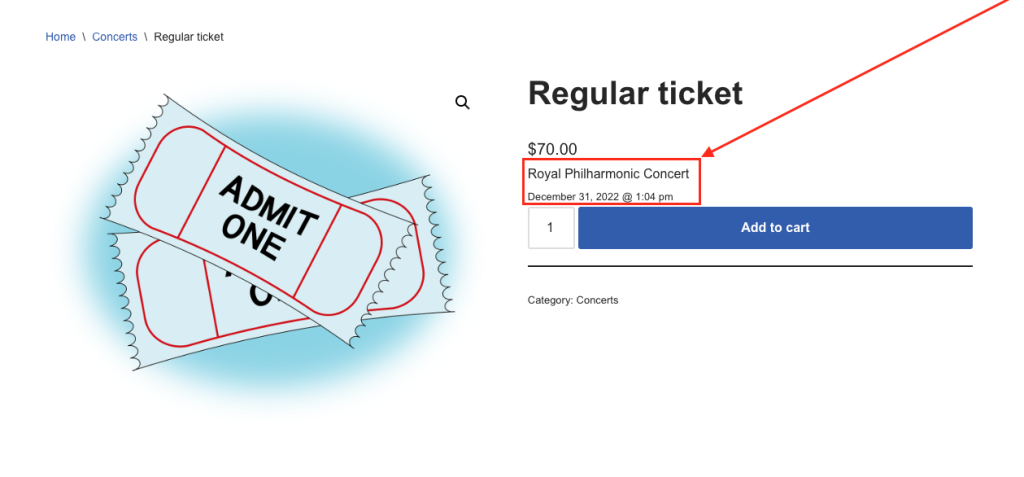Image resolution: width=1024 pixels, height=477 pixels.
Task: Click the magnifier zoom icon on product image
Action: [x=462, y=102]
